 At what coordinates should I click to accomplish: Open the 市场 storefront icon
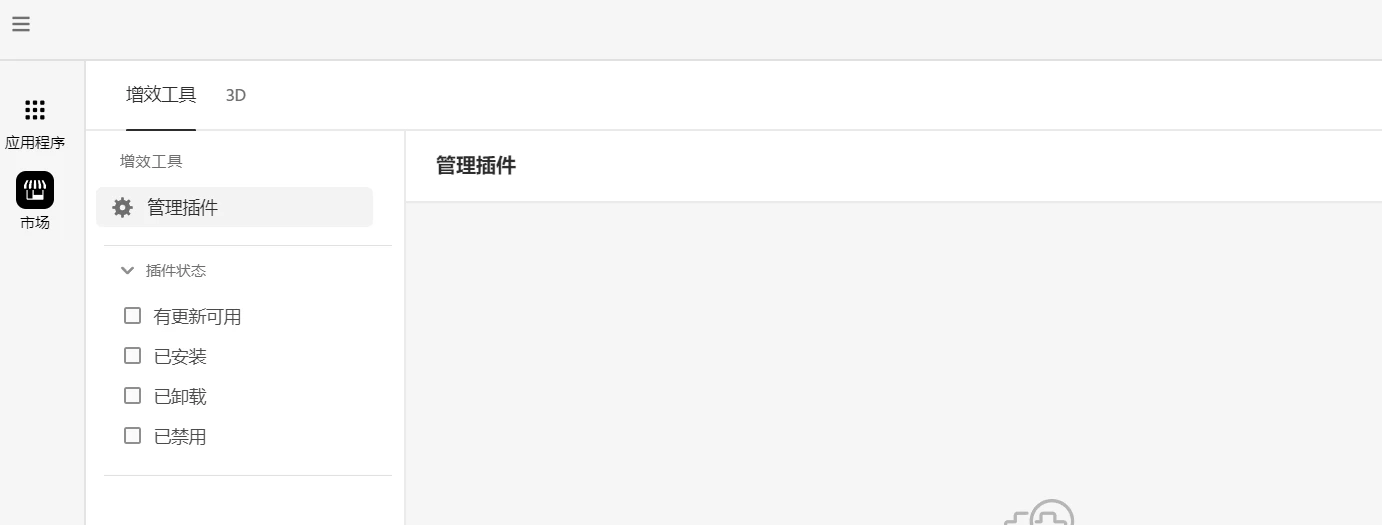[x=35, y=189]
